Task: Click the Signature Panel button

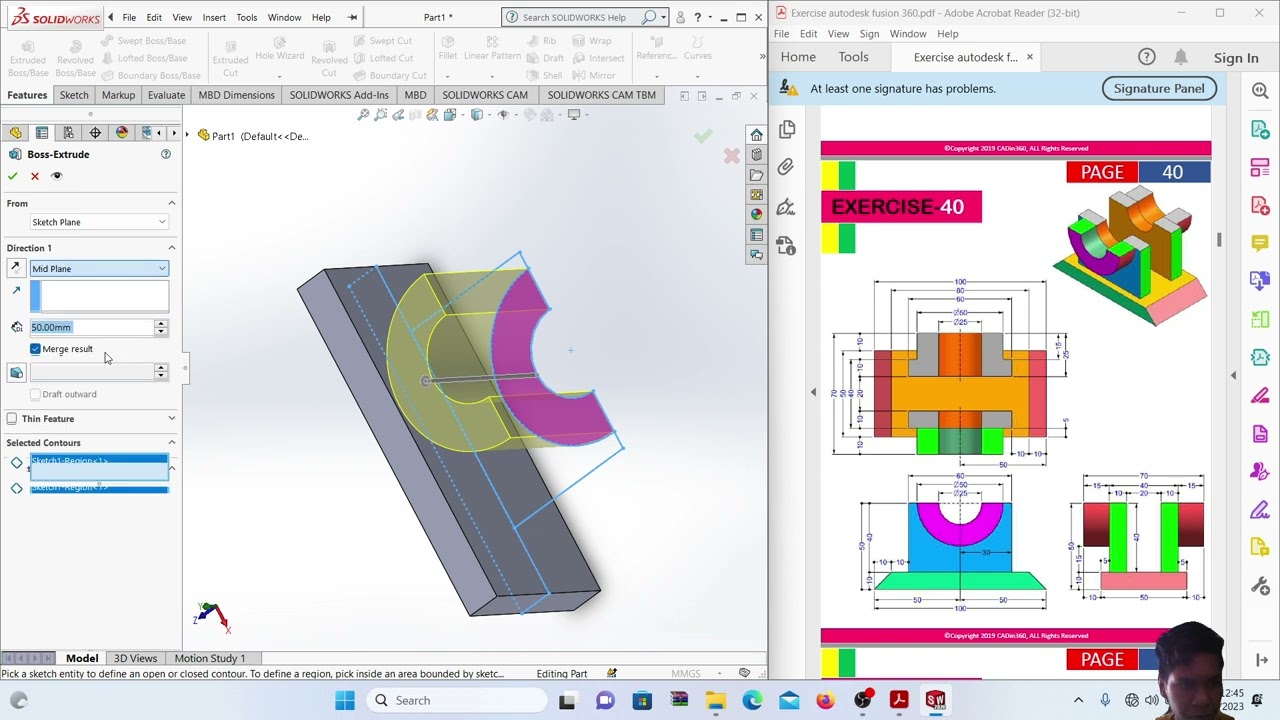Action: [x=1159, y=88]
